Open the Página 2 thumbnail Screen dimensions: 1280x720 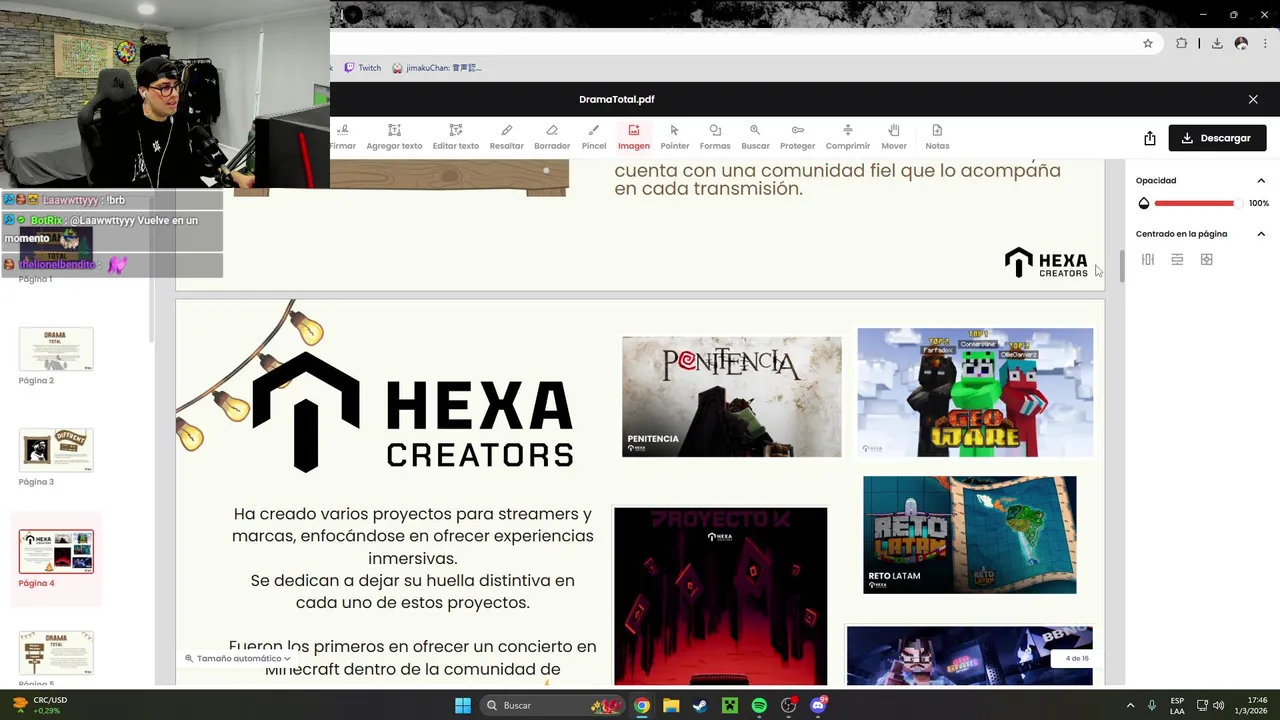[56, 349]
